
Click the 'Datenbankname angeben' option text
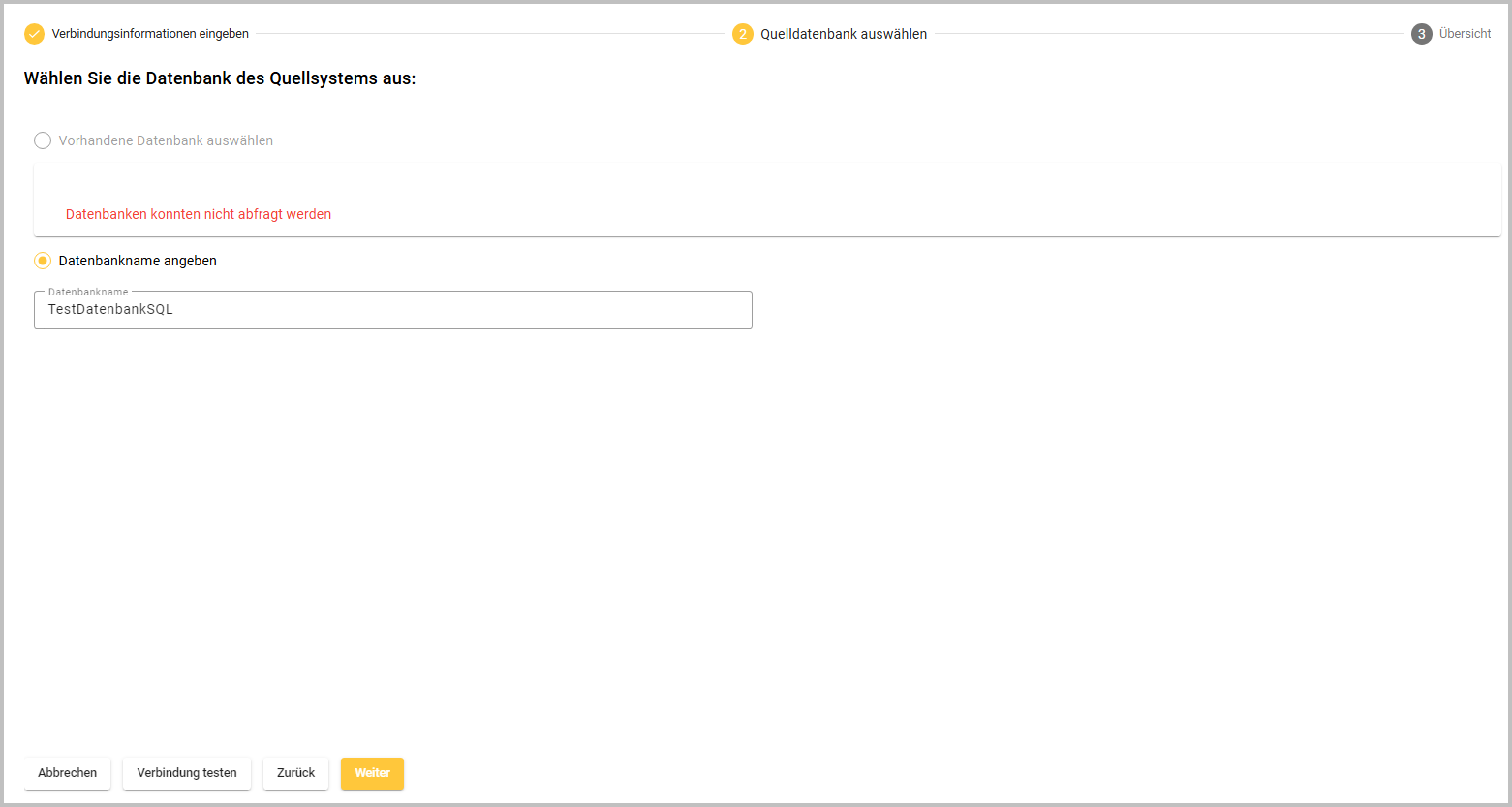(x=138, y=261)
